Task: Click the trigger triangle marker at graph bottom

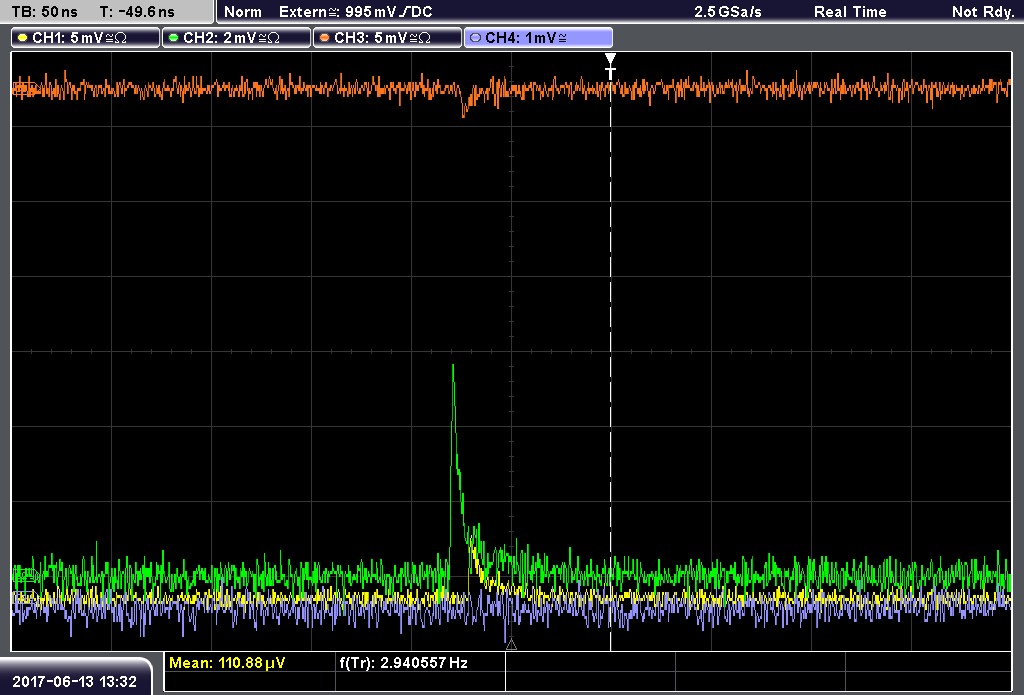Action: pyautogui.click(x=511, y=645)
